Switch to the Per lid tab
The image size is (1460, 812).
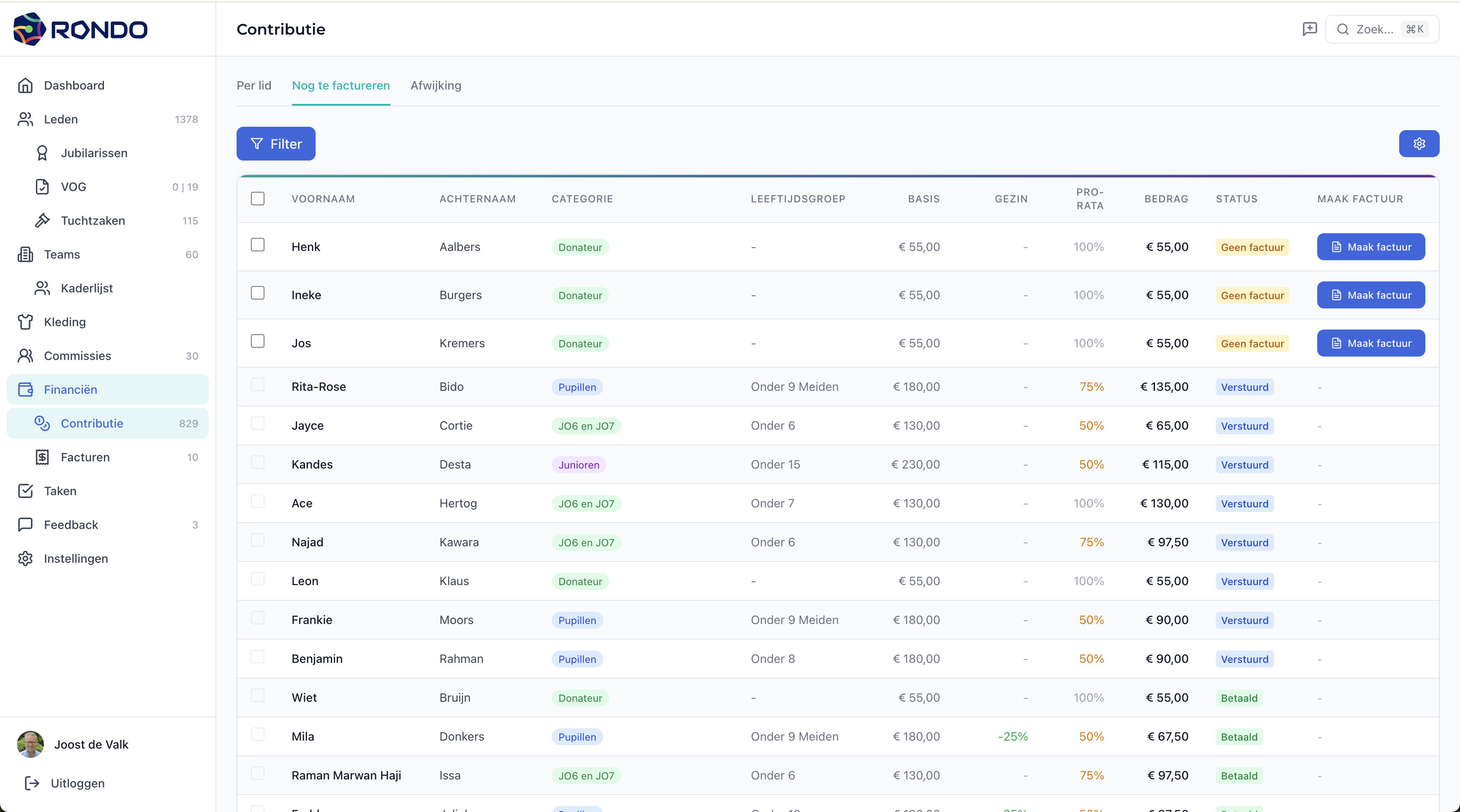coord(253,86)
